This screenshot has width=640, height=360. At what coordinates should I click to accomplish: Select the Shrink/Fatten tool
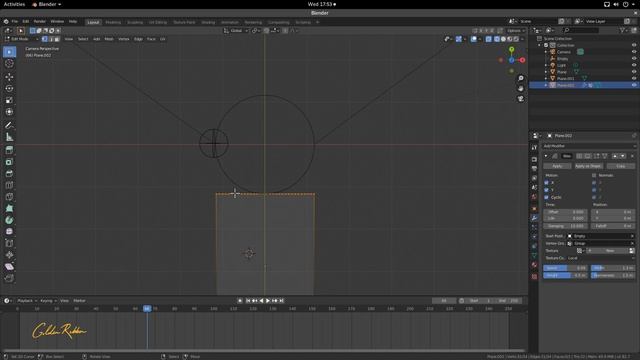(x=9, y=255)
